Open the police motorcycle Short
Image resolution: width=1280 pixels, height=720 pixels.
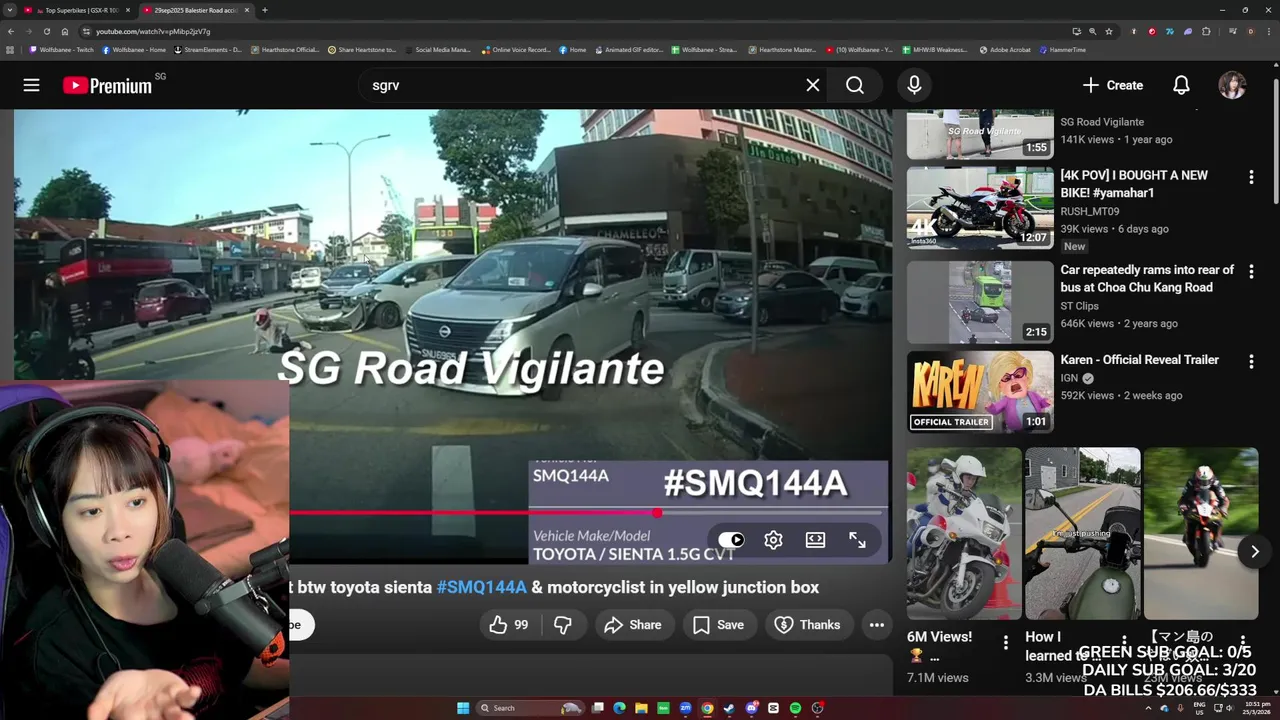964,533
